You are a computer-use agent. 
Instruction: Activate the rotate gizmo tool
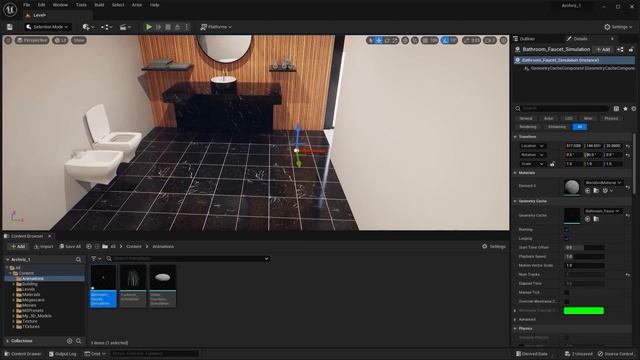[x=387, y=40]
